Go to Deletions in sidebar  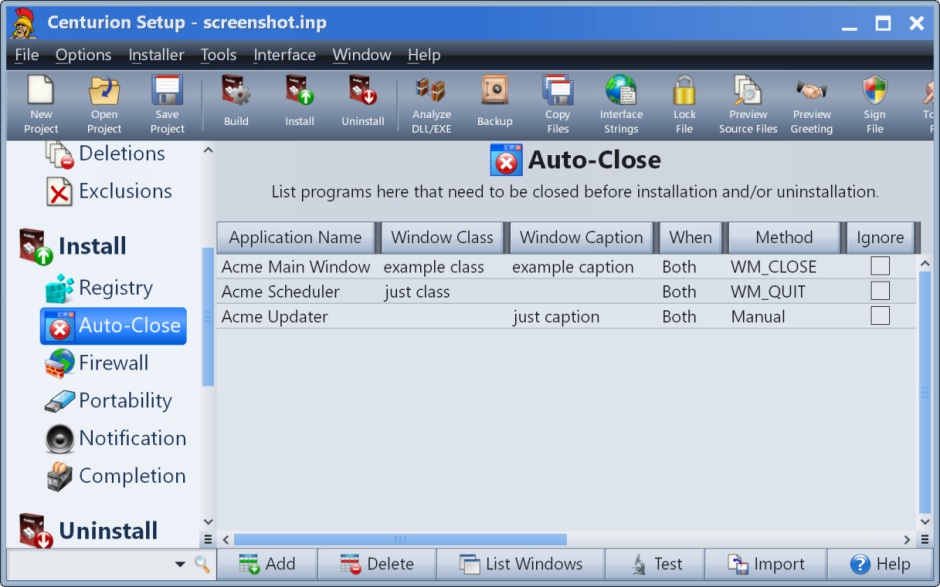pos(106,154)
